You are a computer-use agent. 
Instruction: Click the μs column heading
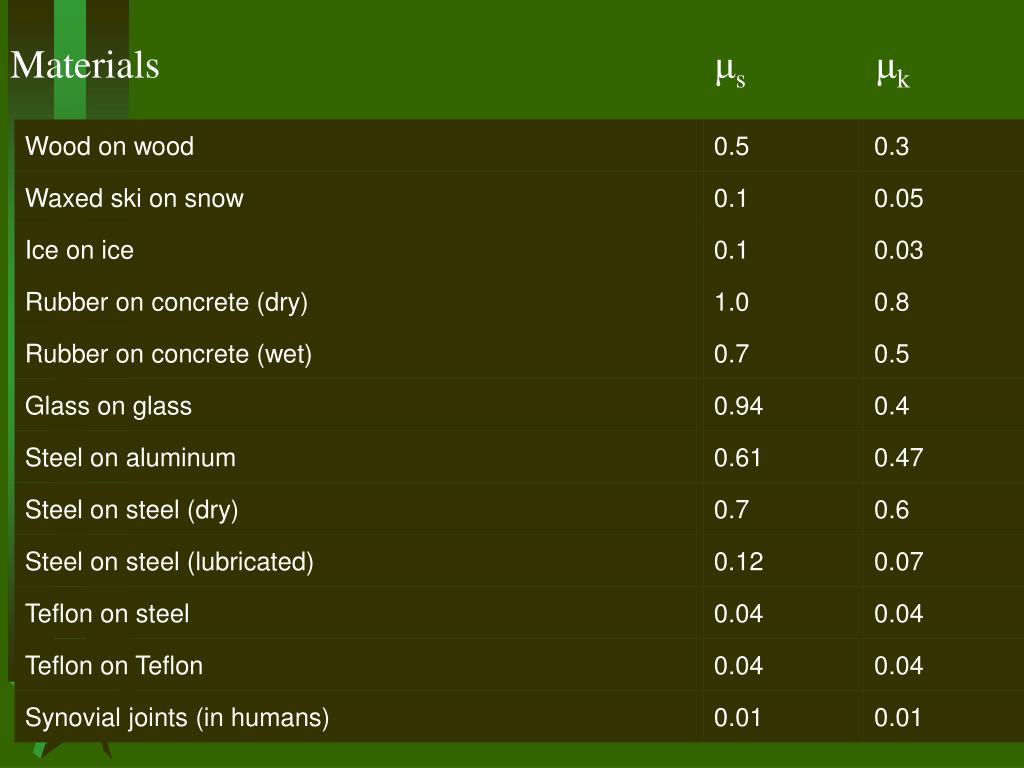[730, 71]
